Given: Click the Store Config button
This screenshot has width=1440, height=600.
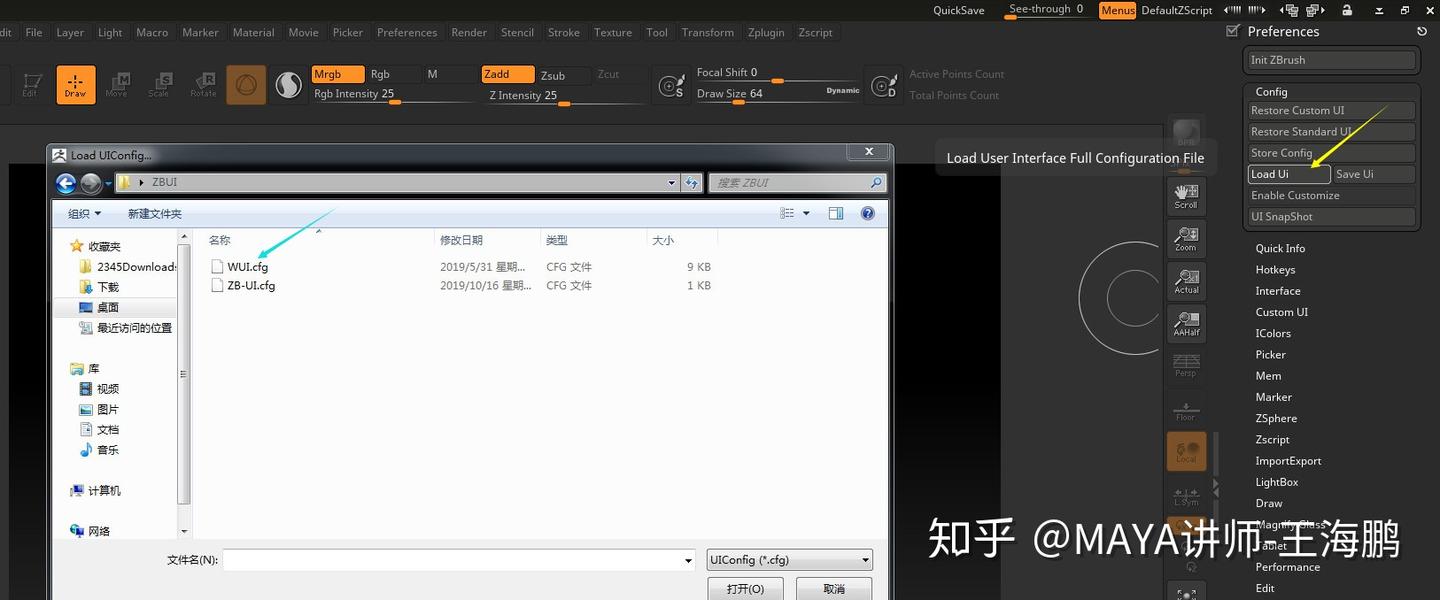Looking at the screenshot, I should click(1330, 152).
